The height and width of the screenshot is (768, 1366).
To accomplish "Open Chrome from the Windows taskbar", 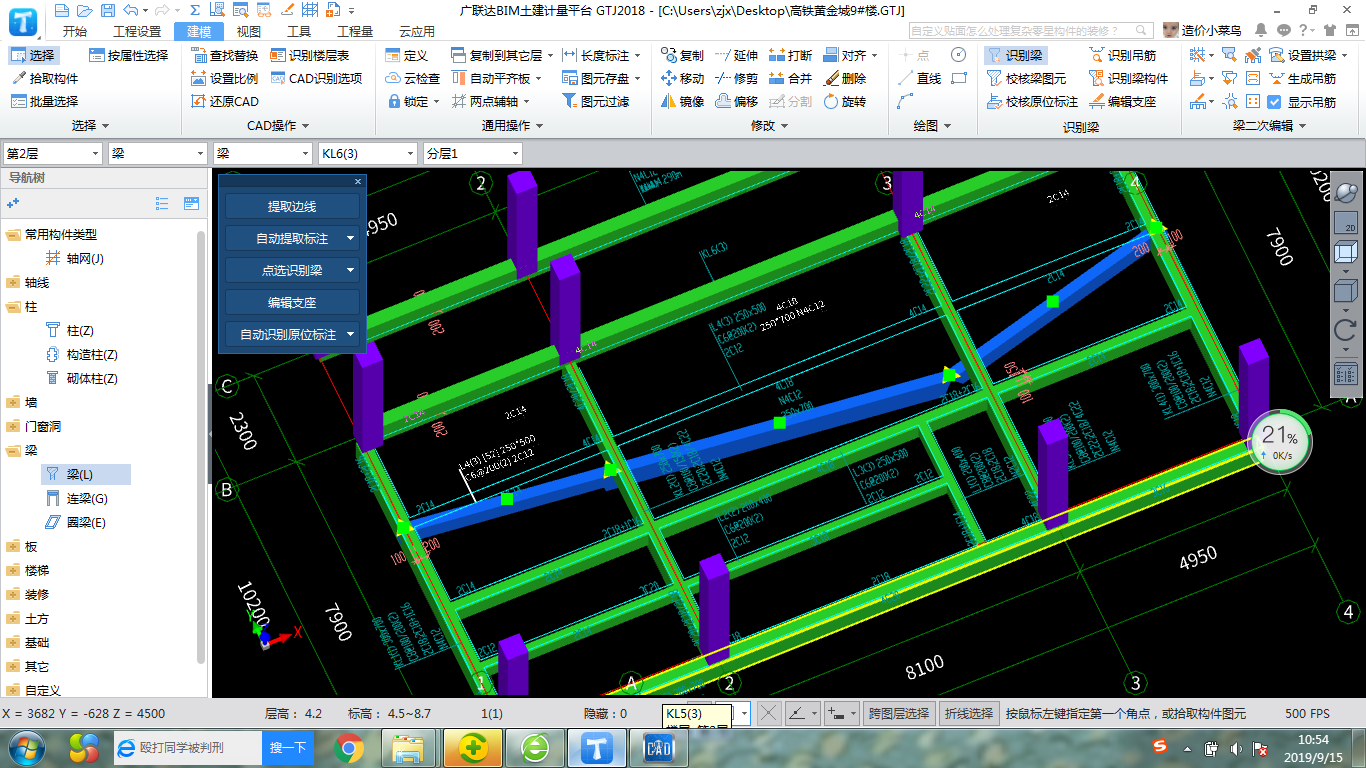I will click(349, 747).
